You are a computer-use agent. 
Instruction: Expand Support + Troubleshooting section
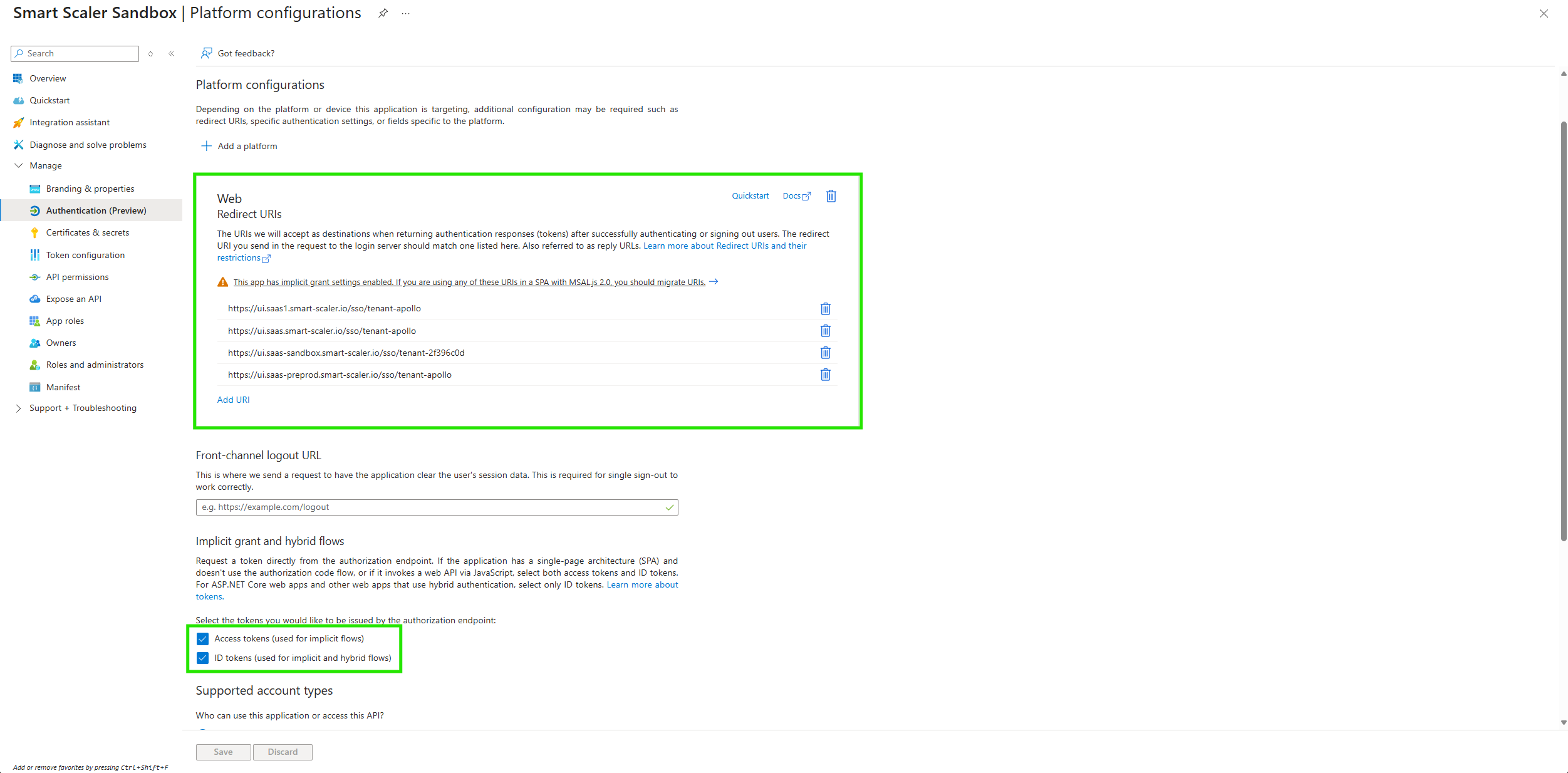click(x=18, y=408)
